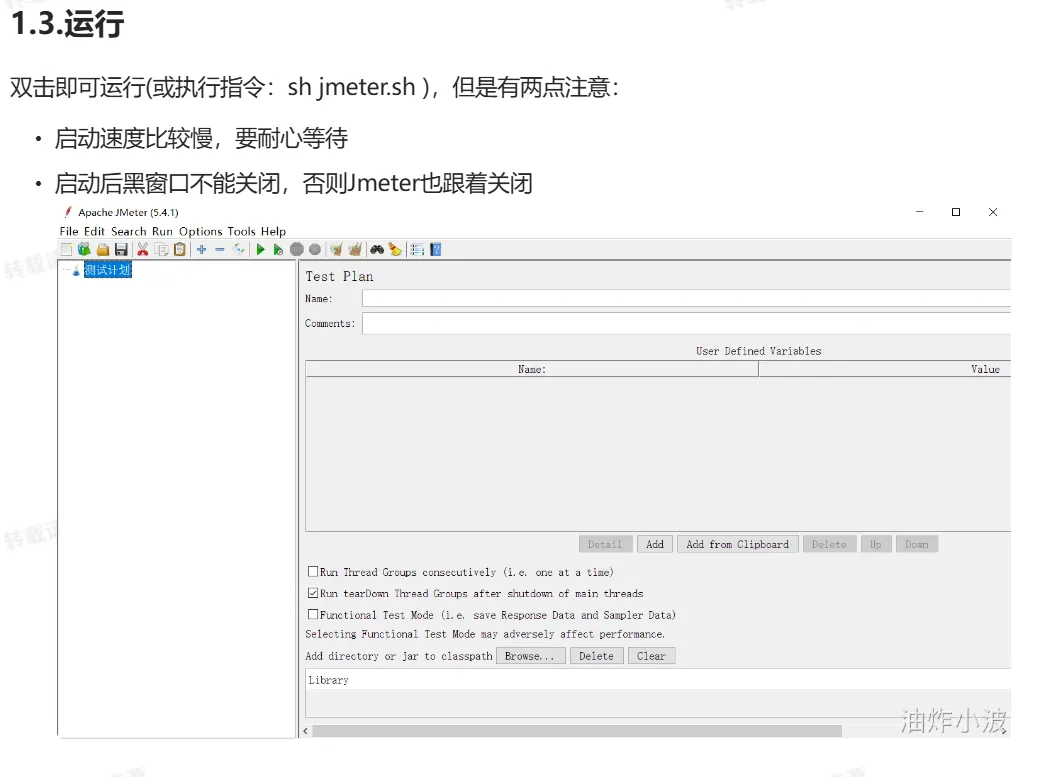Click the Add variable button
Image resolution: width=1058 pixels, height=777 pixels.
[x=655, y=544]
